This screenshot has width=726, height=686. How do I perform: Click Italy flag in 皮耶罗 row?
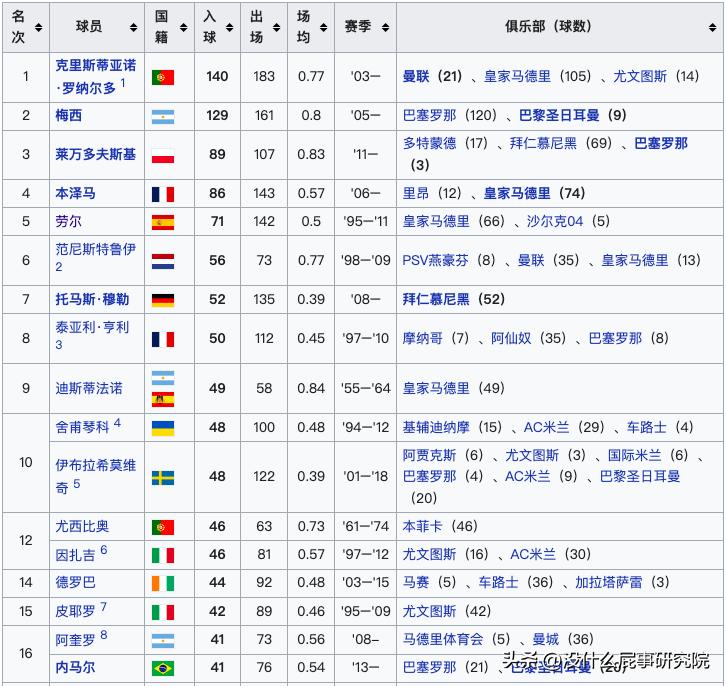(163, 612)
